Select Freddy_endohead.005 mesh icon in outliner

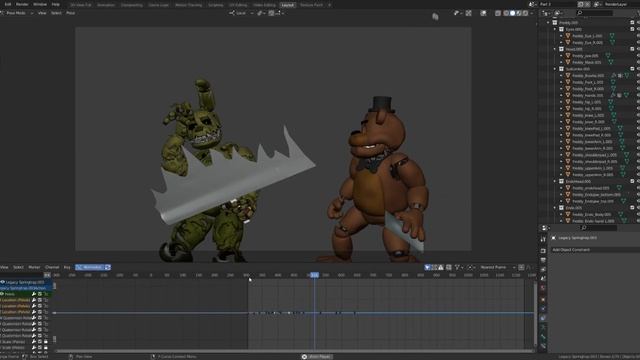click(568, 188)
